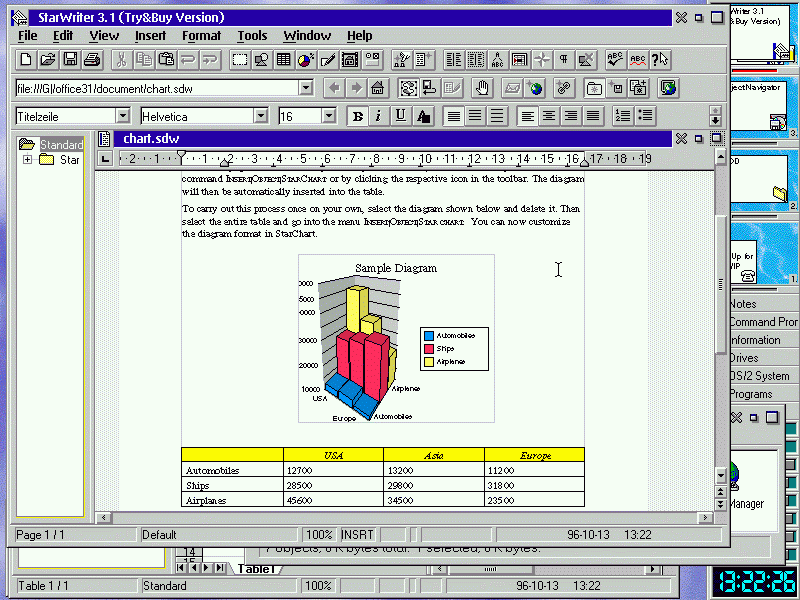Click the Airplanes Asia cell 34500
The height and width of the screenshot is (600, 800).
pos(434,500)
